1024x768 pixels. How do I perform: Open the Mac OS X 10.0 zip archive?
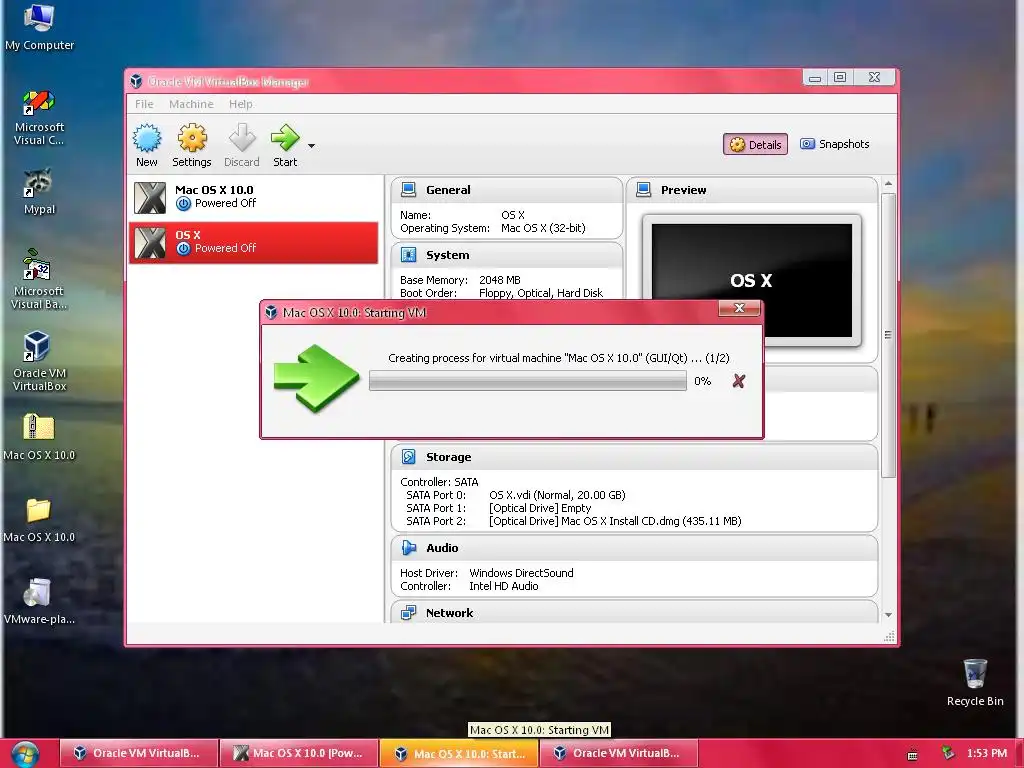click(x=39, y=436)
